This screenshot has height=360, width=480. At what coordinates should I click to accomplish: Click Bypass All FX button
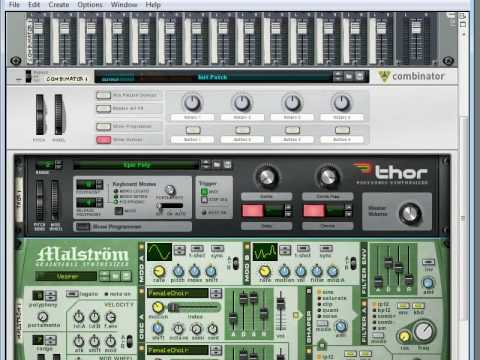tap(103, 109)
